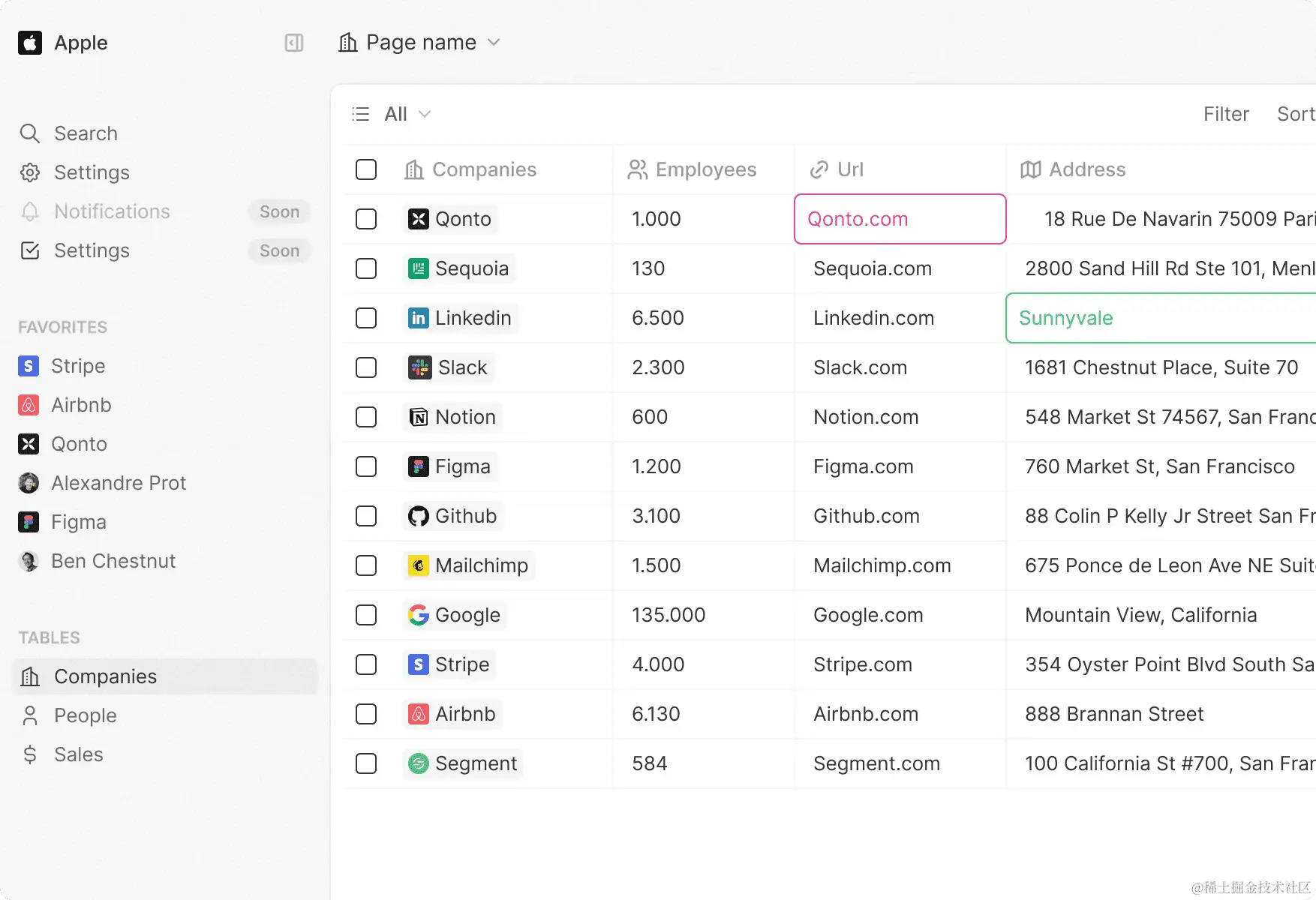Collapse the sidebar with the panel icon
The image size is (1316, 900).
click(x=294, y=43)
